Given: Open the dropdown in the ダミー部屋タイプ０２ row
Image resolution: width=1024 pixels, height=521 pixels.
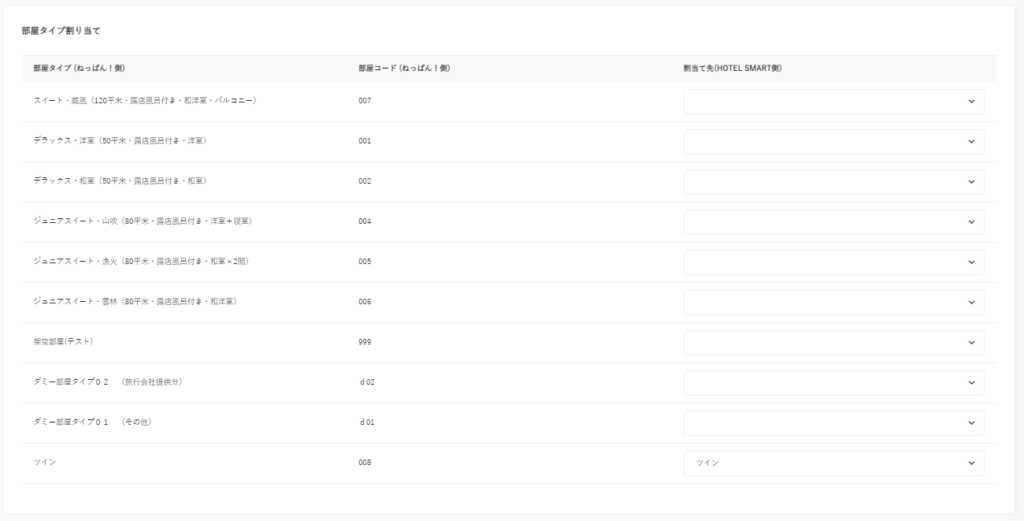Looking at the screenshot, I should 833,383.
